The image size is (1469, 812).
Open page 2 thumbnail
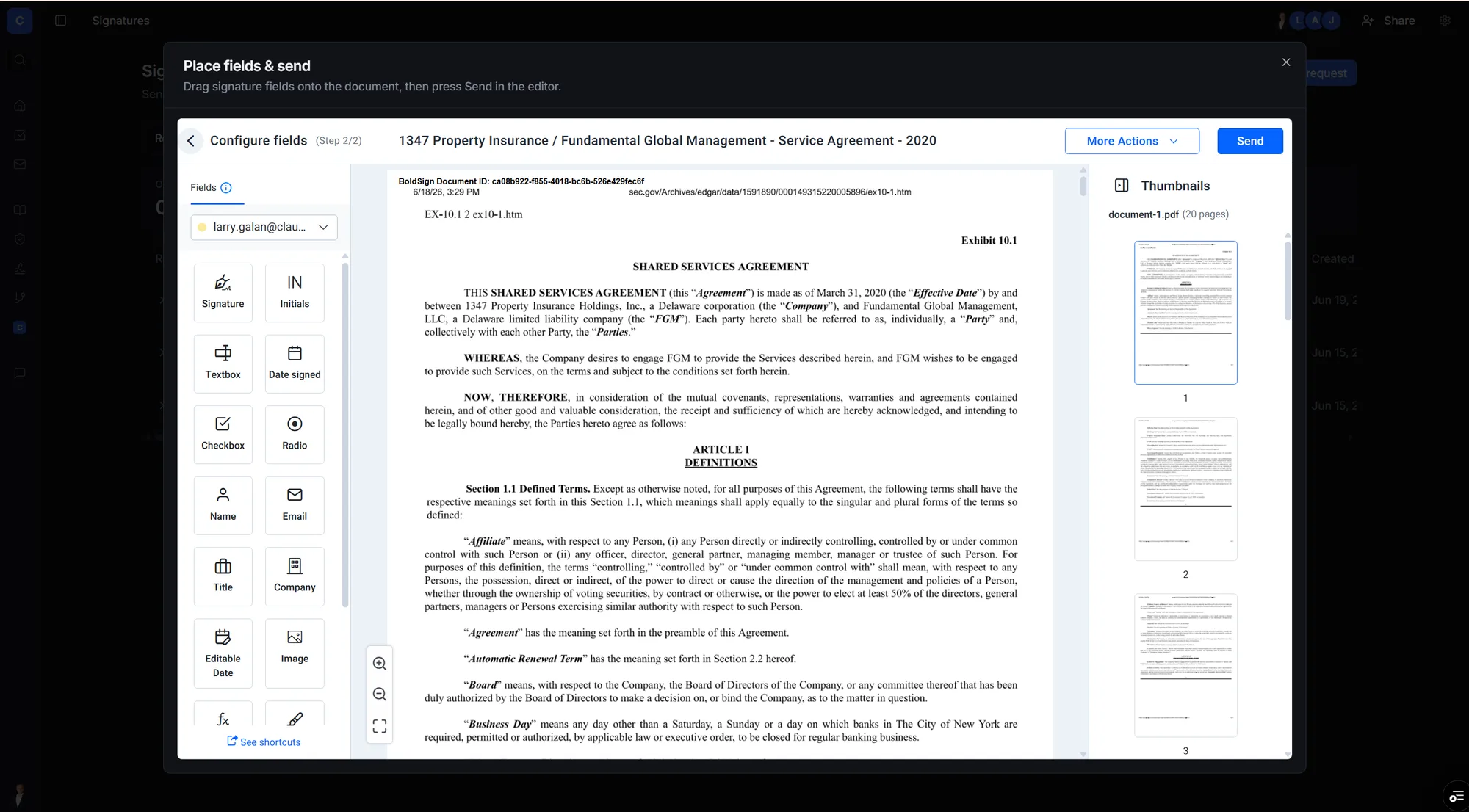[x=1185, y=489]
